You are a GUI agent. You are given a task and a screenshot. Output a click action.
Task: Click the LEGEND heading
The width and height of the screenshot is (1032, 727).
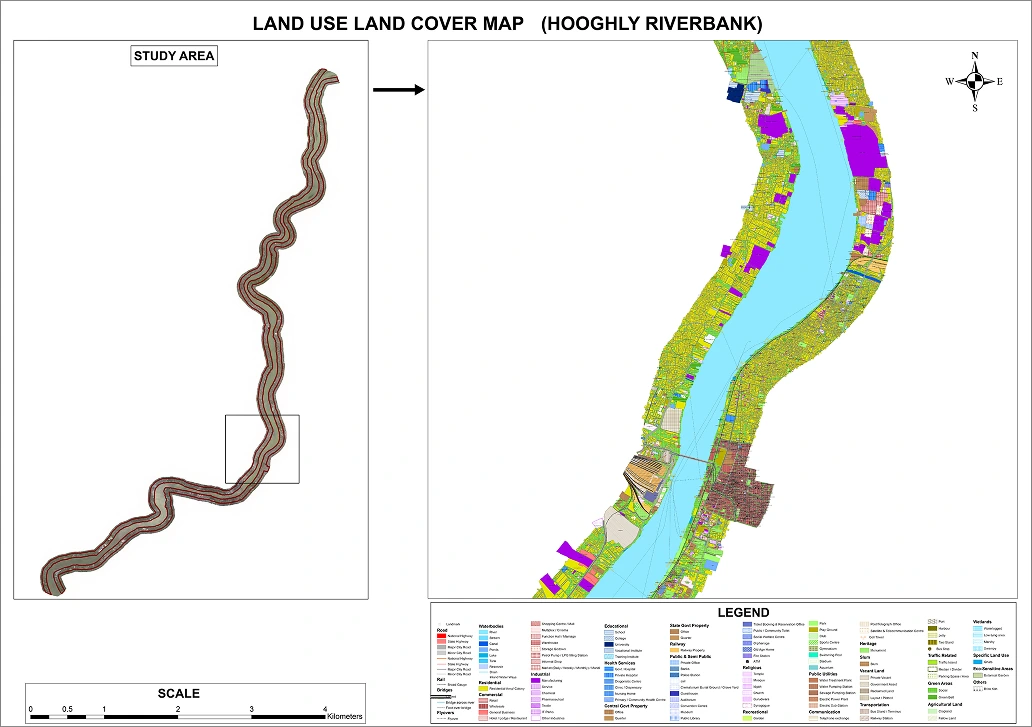743,612
